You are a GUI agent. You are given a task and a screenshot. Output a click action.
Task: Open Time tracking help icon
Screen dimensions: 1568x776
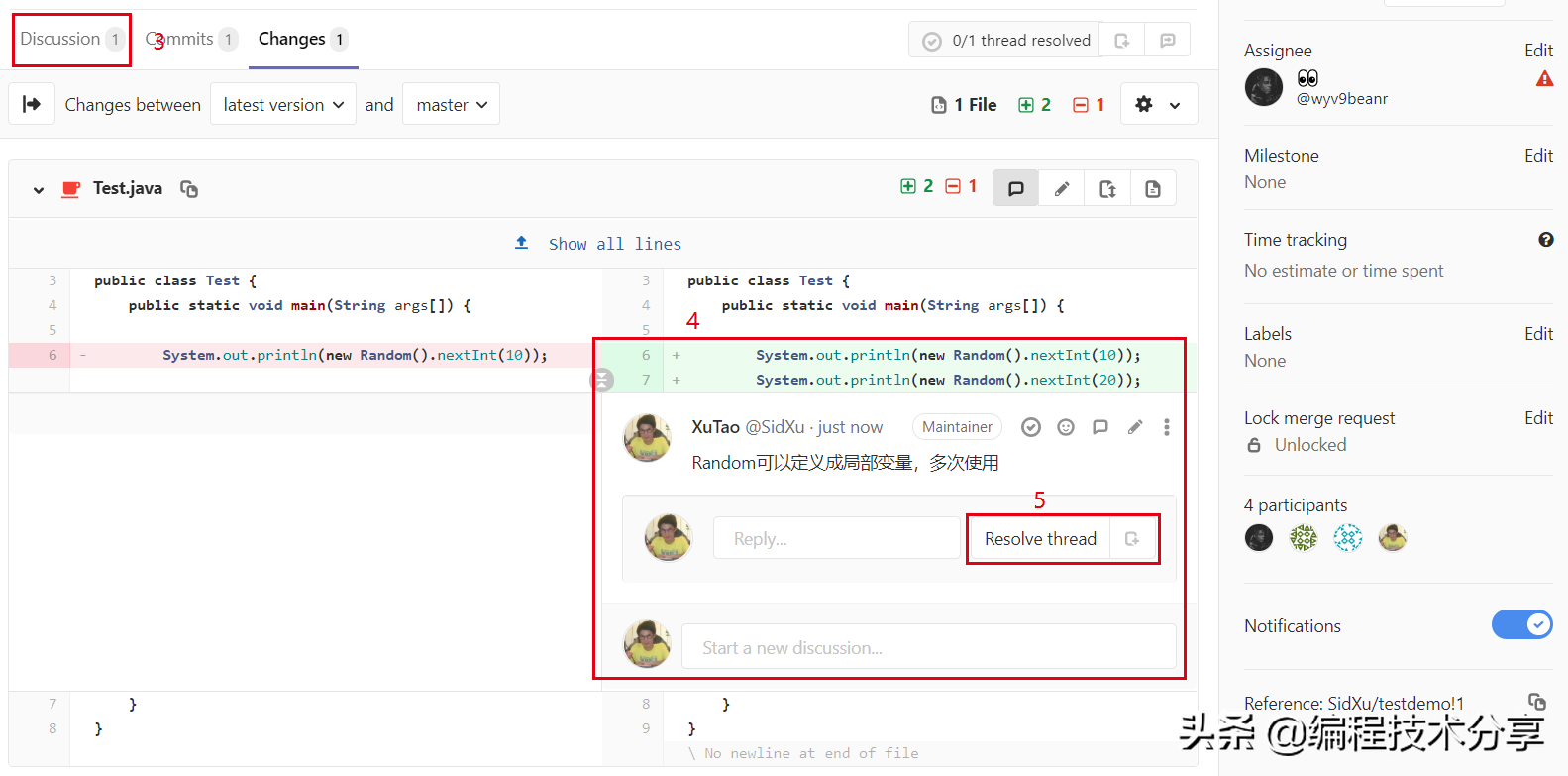(1545, 240)
